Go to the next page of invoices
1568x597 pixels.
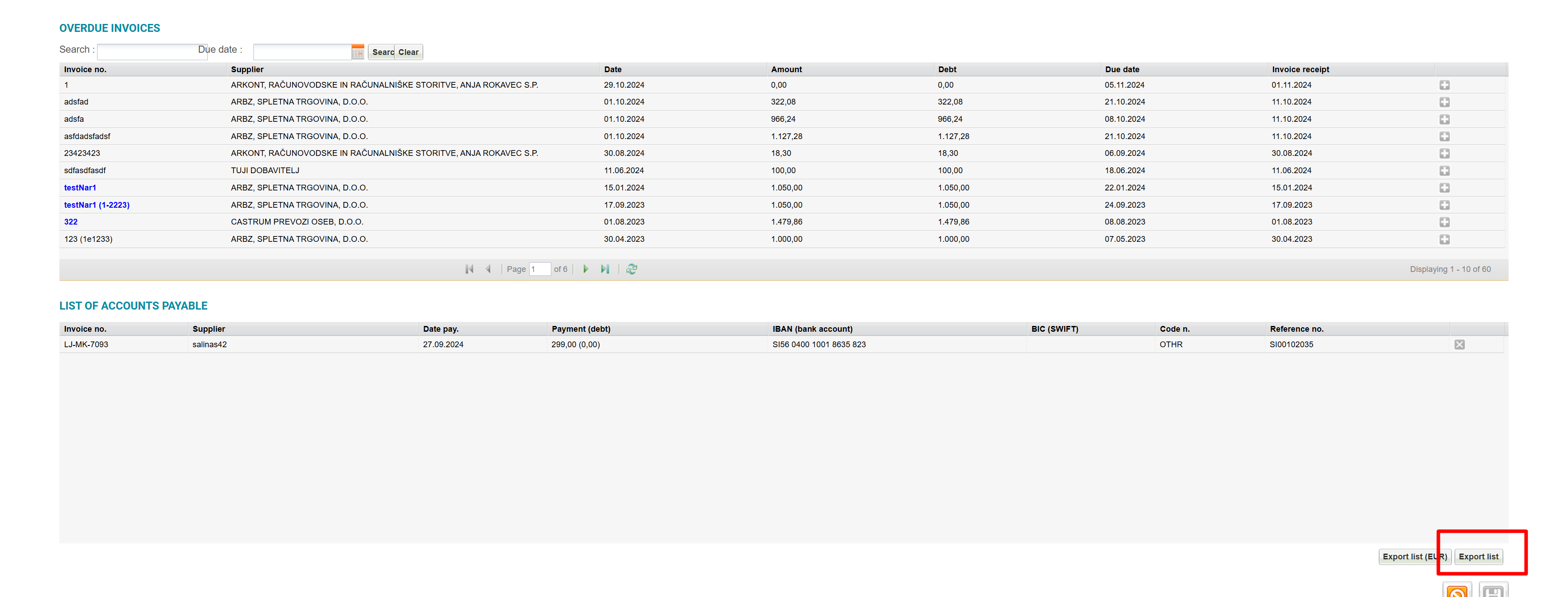point(585,269)
